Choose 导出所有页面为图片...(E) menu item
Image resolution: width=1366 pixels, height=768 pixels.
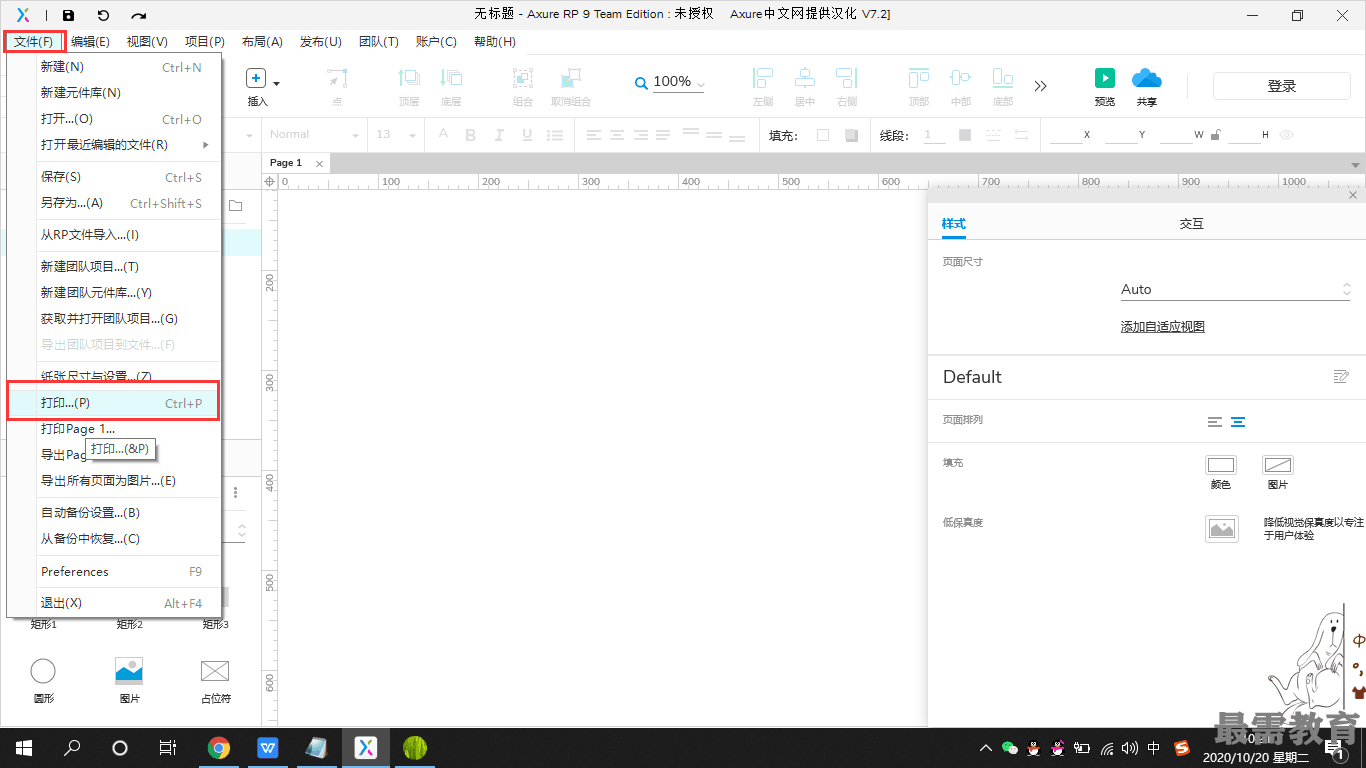114,480
